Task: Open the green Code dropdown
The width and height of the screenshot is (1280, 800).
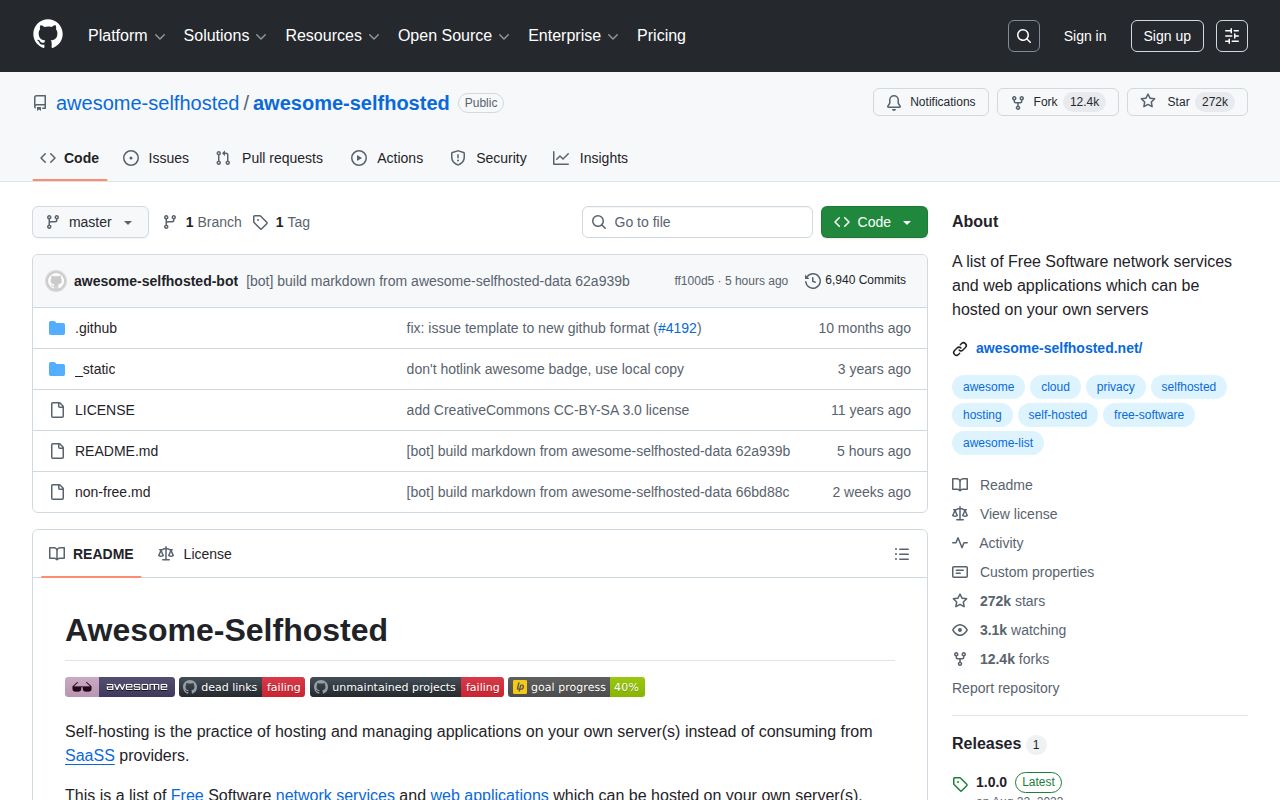Action: coord(874,222)
